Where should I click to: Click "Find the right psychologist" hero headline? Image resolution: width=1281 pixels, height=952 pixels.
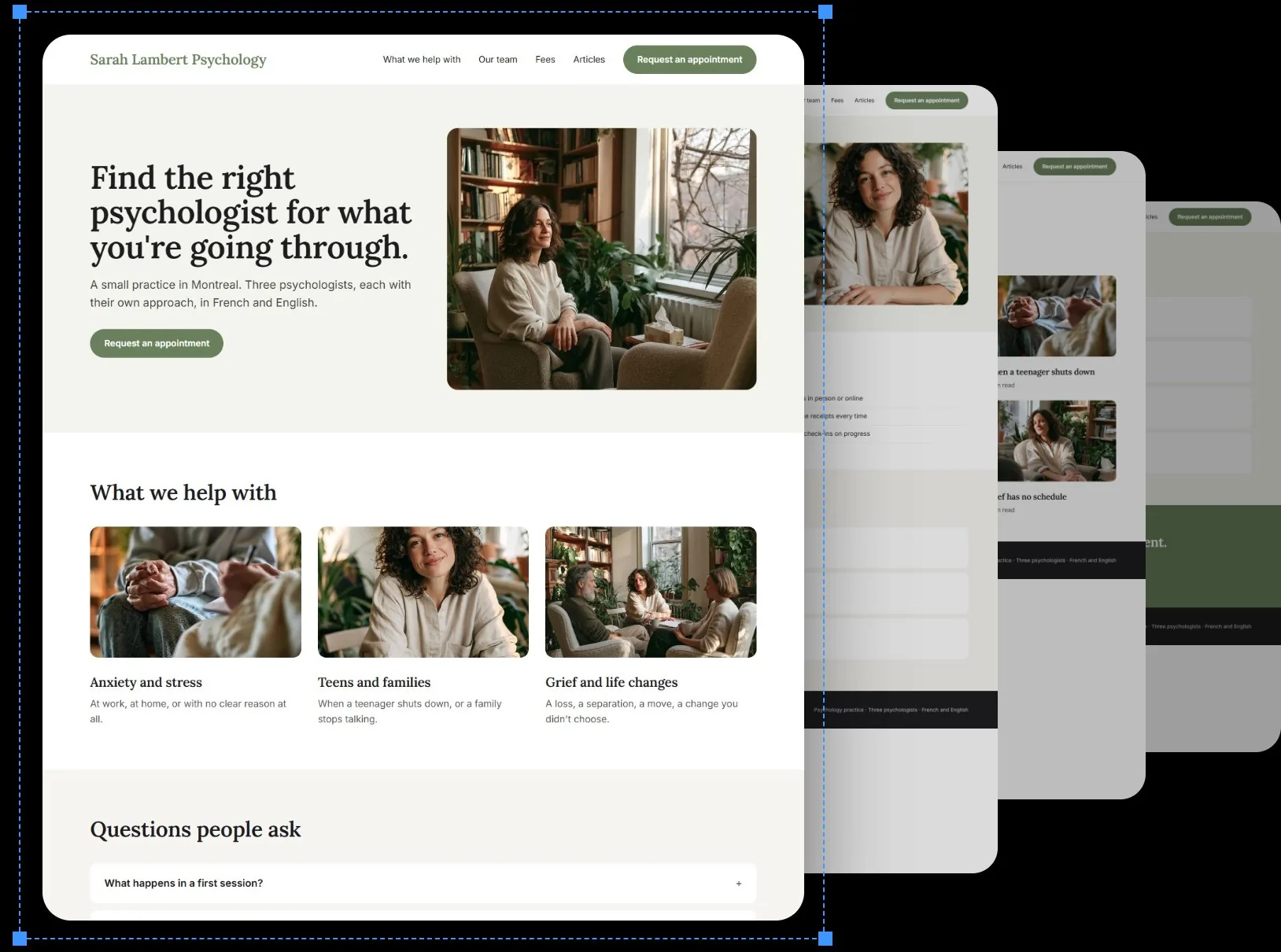click(x=250, y=212)
